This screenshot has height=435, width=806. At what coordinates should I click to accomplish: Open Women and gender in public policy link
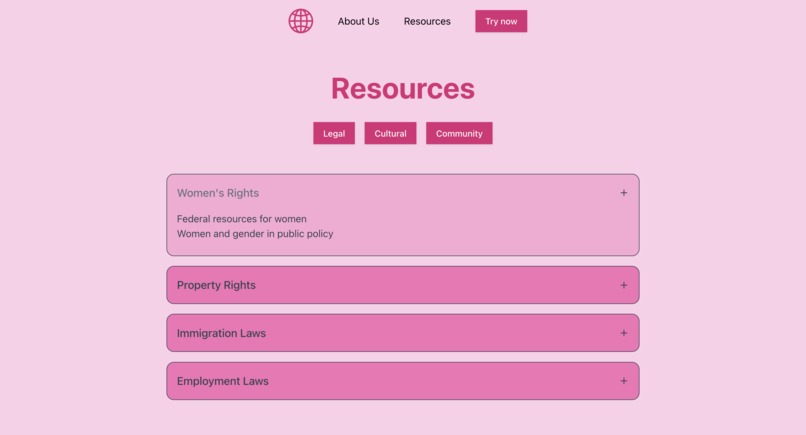255,233
